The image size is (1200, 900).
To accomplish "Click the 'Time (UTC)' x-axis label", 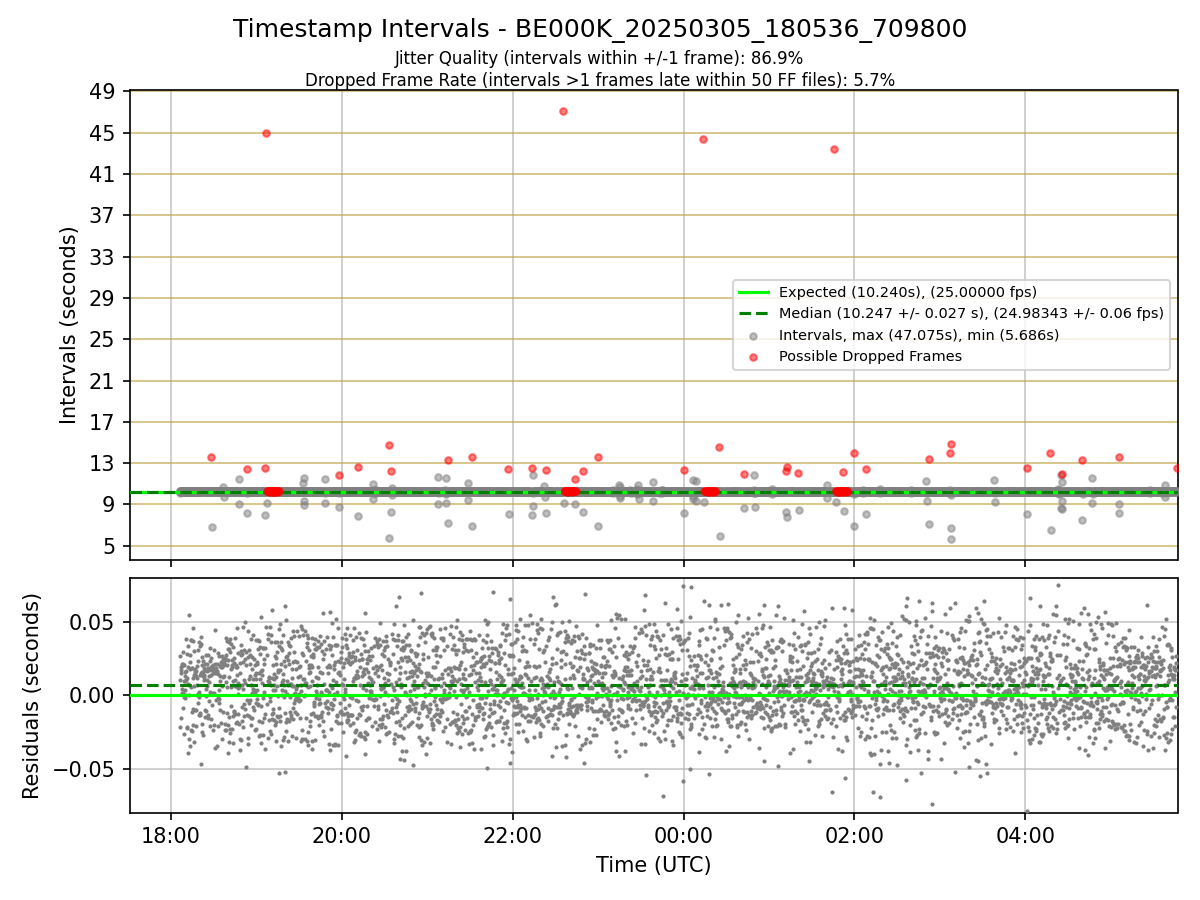I will coord(653,865).
